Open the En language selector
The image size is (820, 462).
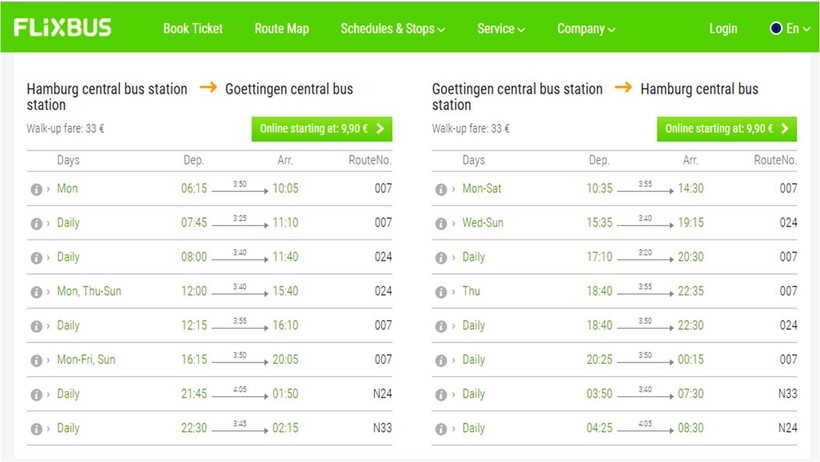(x=790, y=29)
